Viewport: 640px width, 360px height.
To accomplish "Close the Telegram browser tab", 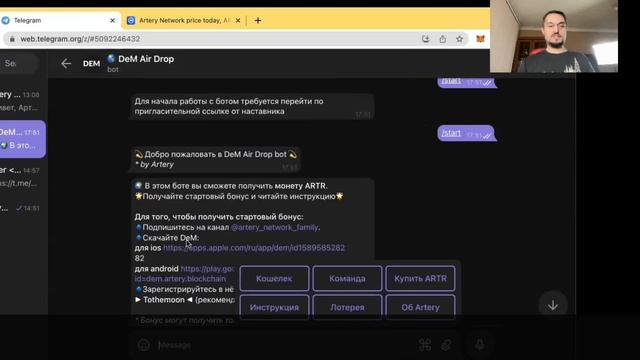I will click(x=113, y=20).
